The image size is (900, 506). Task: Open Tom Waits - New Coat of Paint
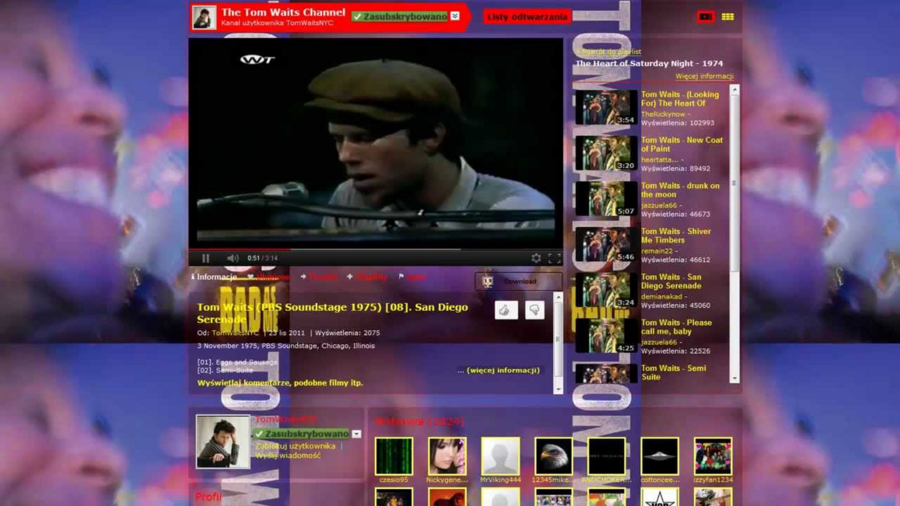click(682, 144)
